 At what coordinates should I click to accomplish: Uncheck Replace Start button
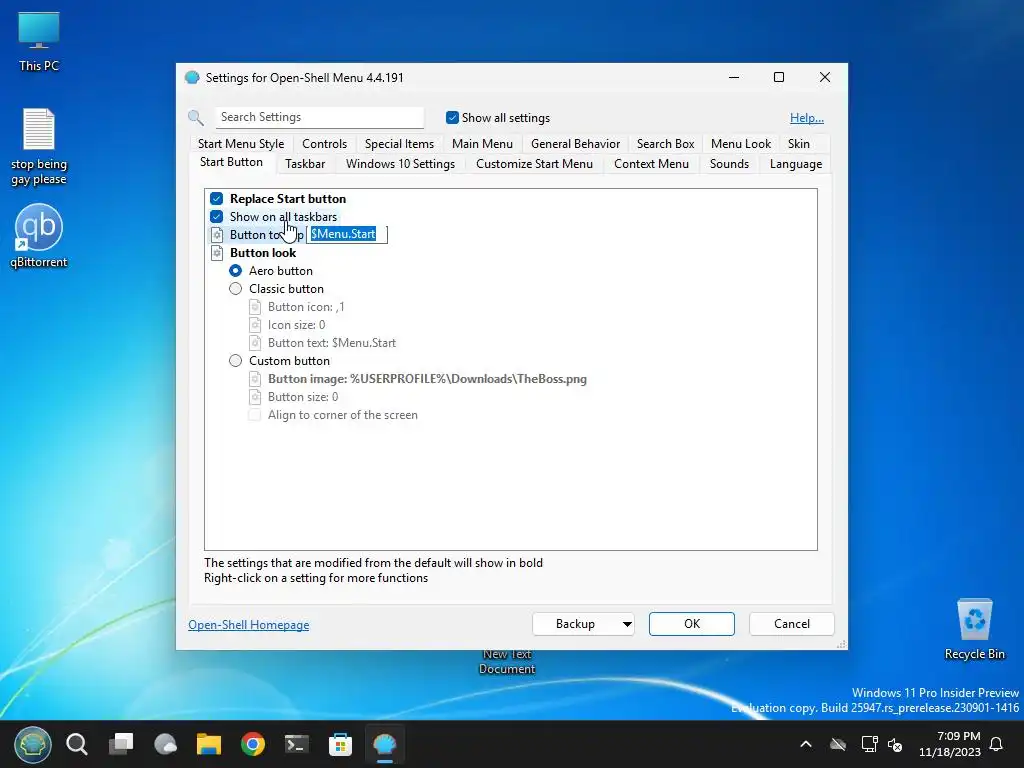(x=216, y=199)
